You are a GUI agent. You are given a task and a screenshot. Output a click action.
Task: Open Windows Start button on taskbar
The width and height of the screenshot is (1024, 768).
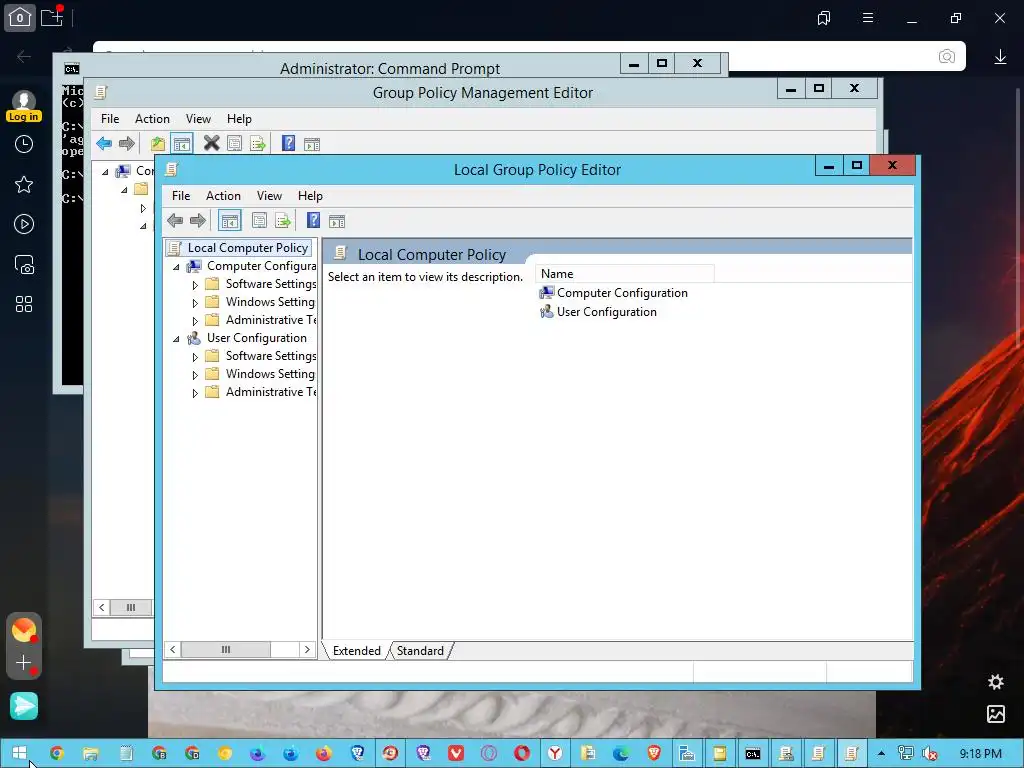click(19, 753)
